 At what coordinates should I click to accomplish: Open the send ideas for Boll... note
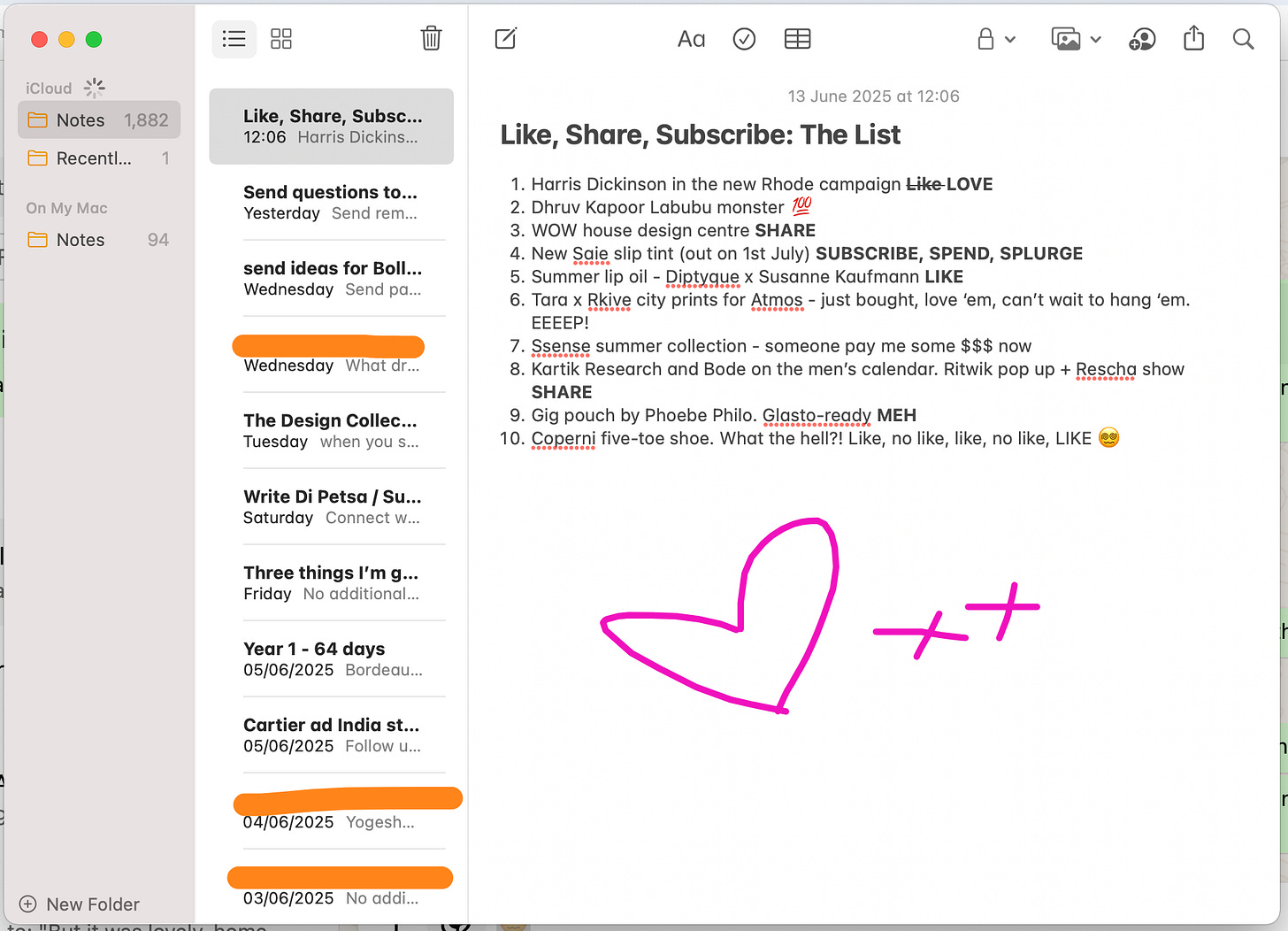tap(332, 279)
